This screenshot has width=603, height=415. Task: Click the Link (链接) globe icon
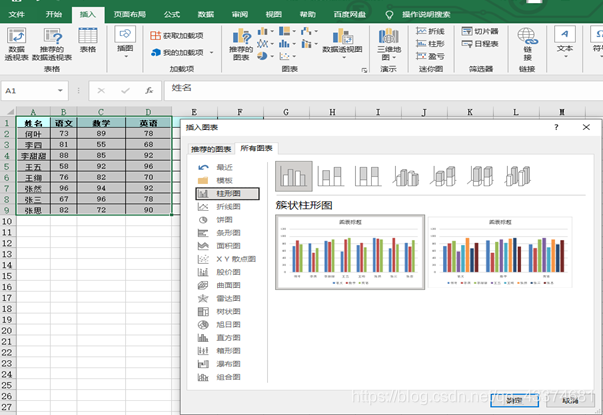527,44
